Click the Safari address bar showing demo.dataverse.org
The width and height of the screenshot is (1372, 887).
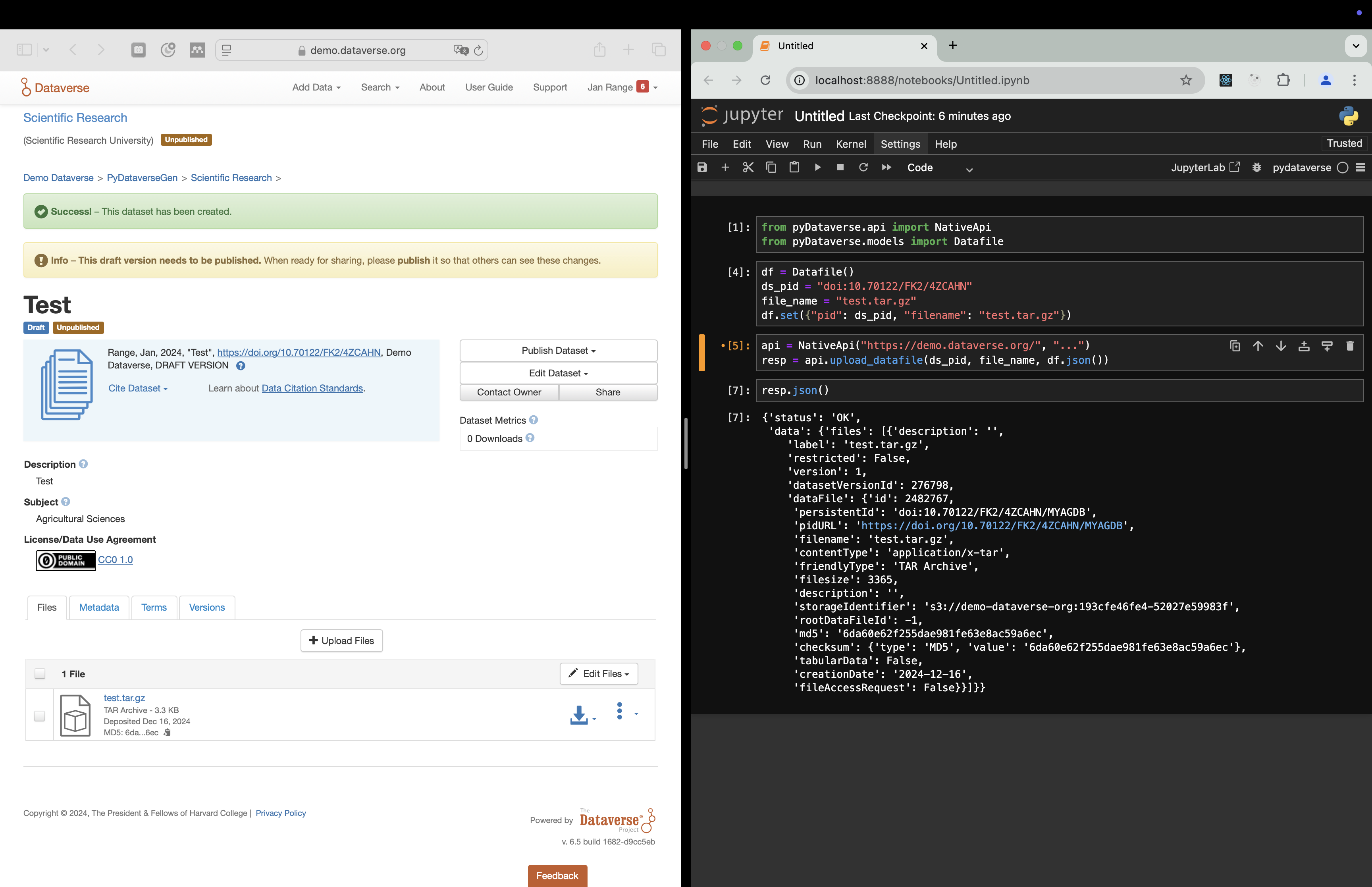click(x=357, y=50)
